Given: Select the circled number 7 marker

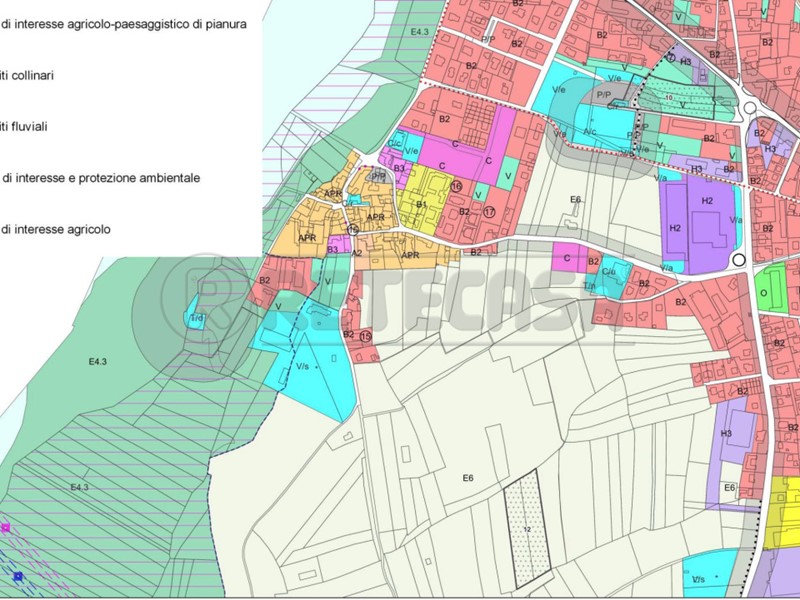Looking at the screenshot, I should tap(670, 58).
